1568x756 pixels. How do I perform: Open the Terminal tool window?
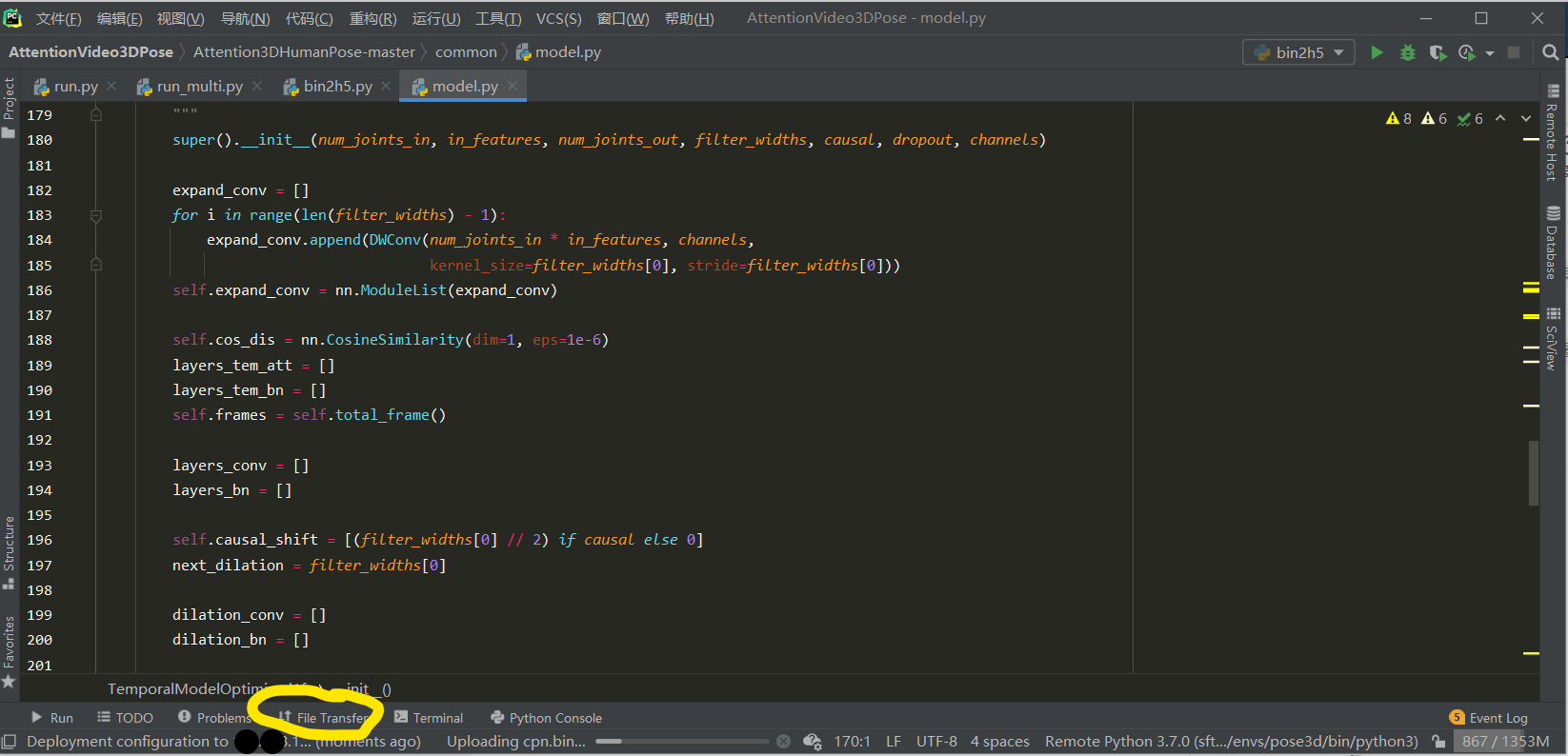429,718
